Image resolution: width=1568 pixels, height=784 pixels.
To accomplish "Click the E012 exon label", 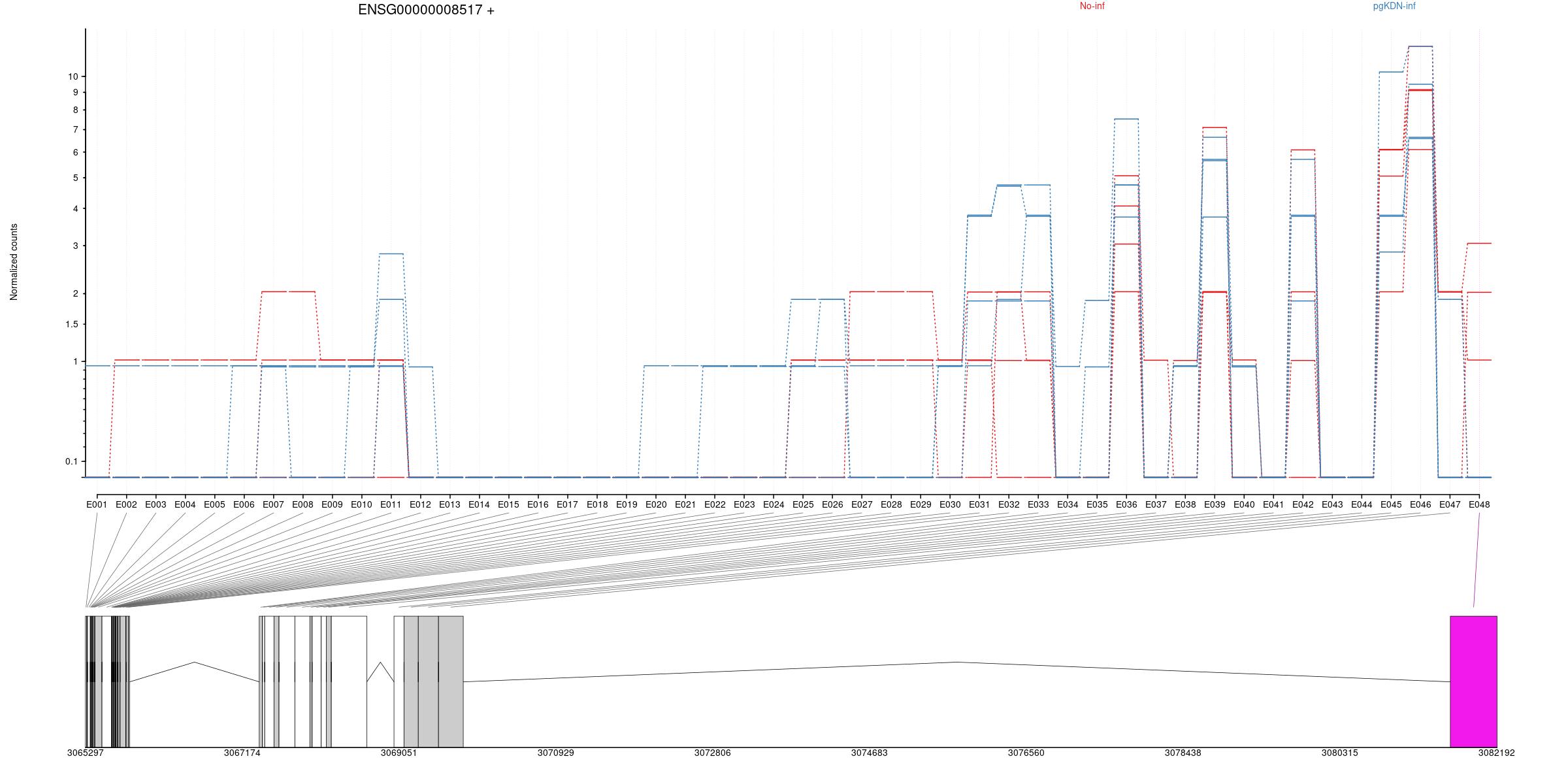I will [420, 504].
